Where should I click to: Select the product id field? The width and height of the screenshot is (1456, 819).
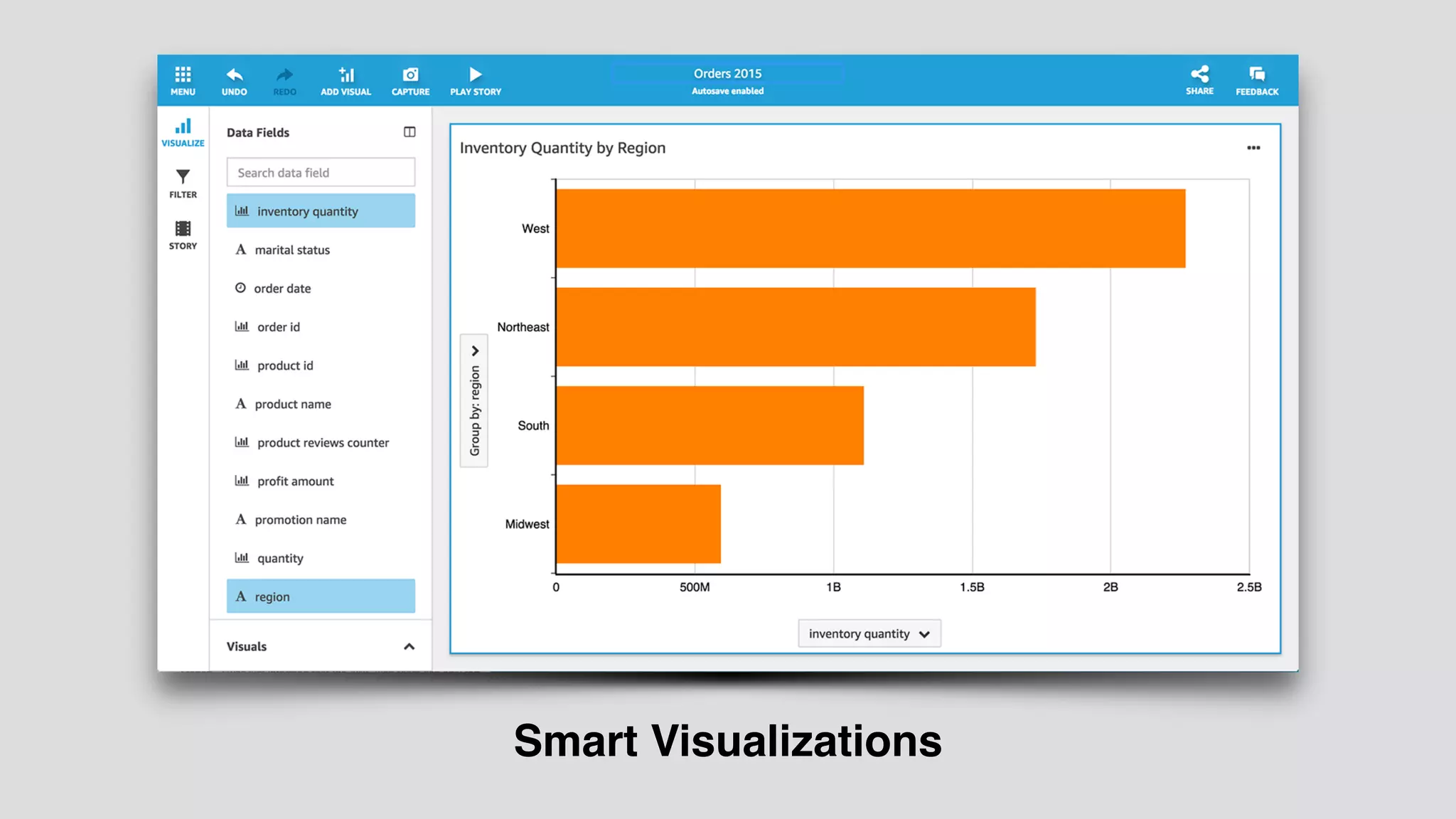[321, 365]
